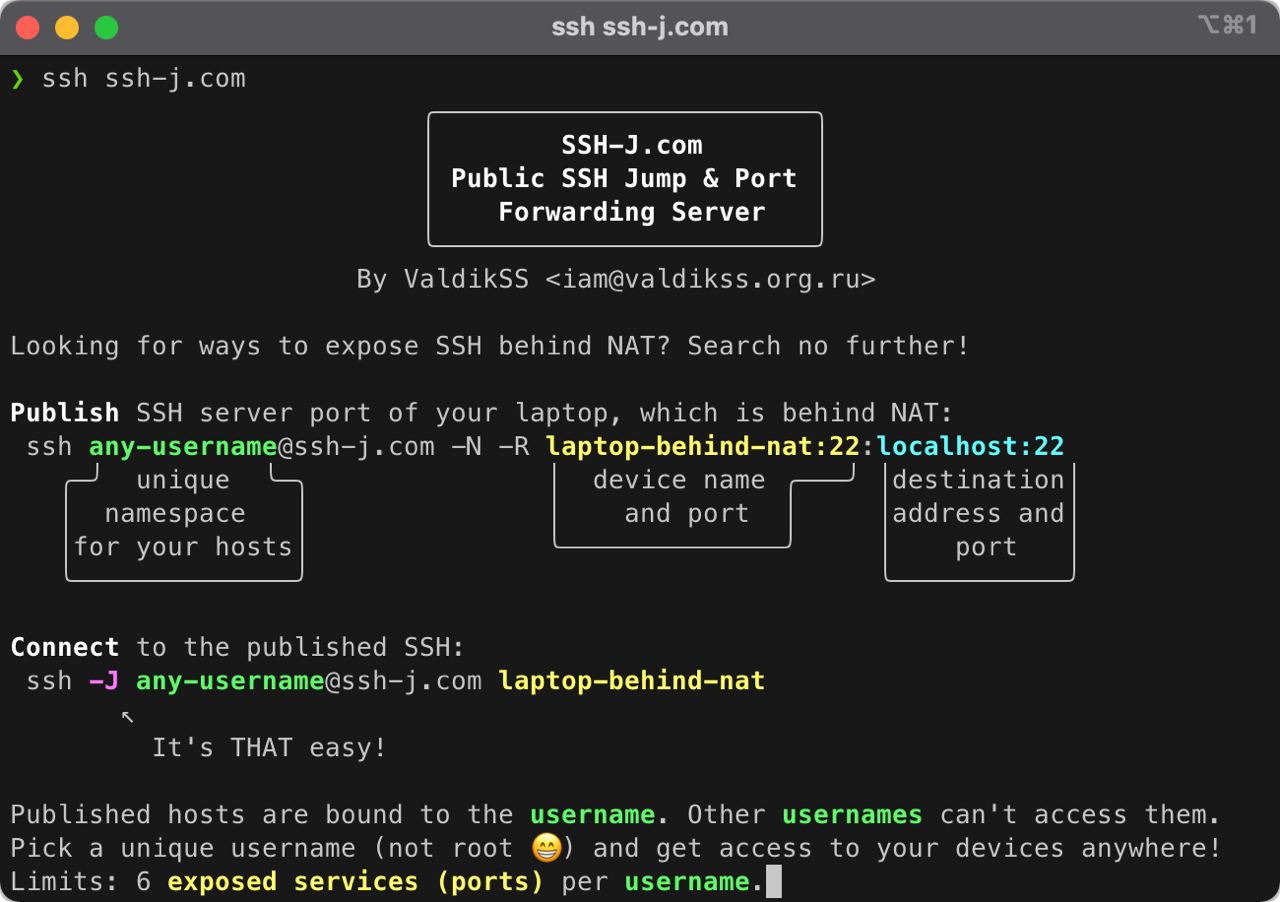Click green 'username.' in the Limits line
Viewport: 1280px width, 902px height.
(694, 882)
